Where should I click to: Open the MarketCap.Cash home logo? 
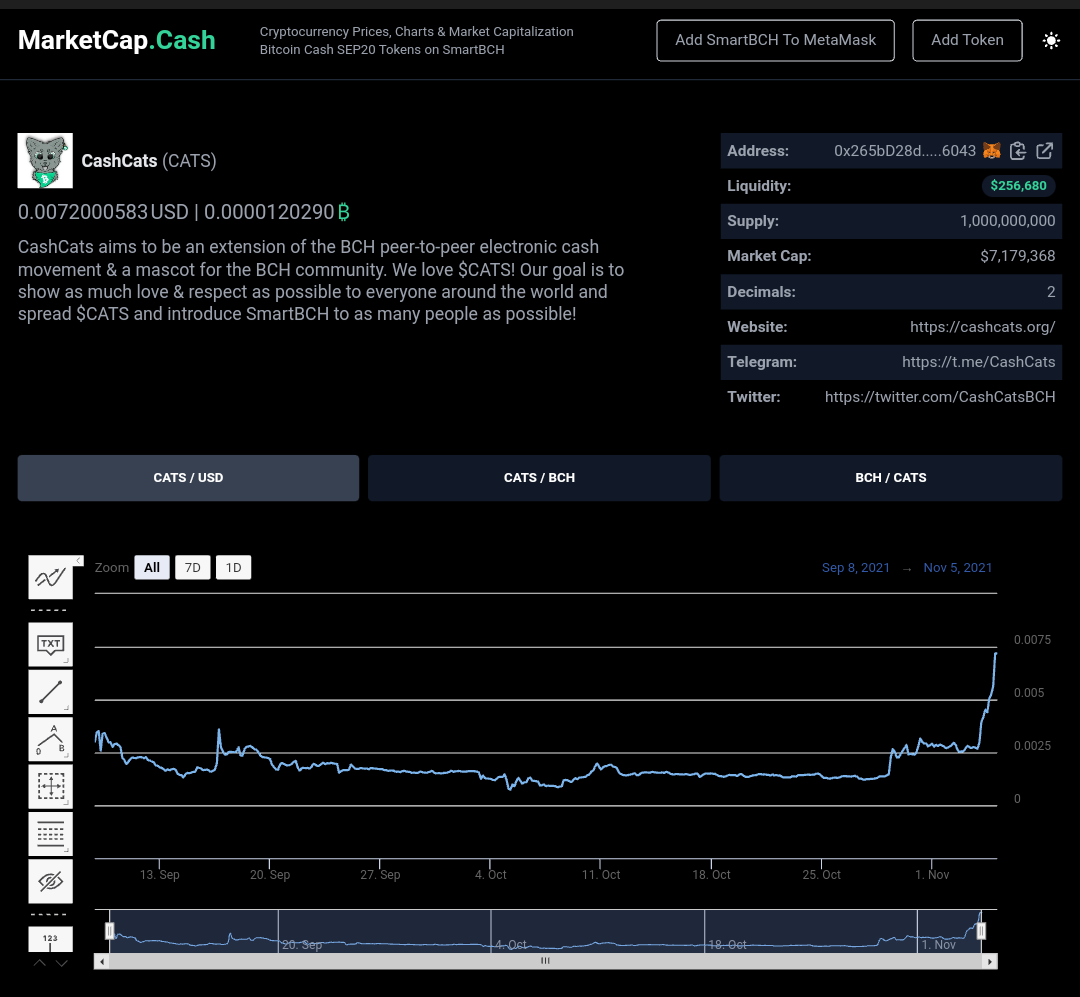[116, 40]
